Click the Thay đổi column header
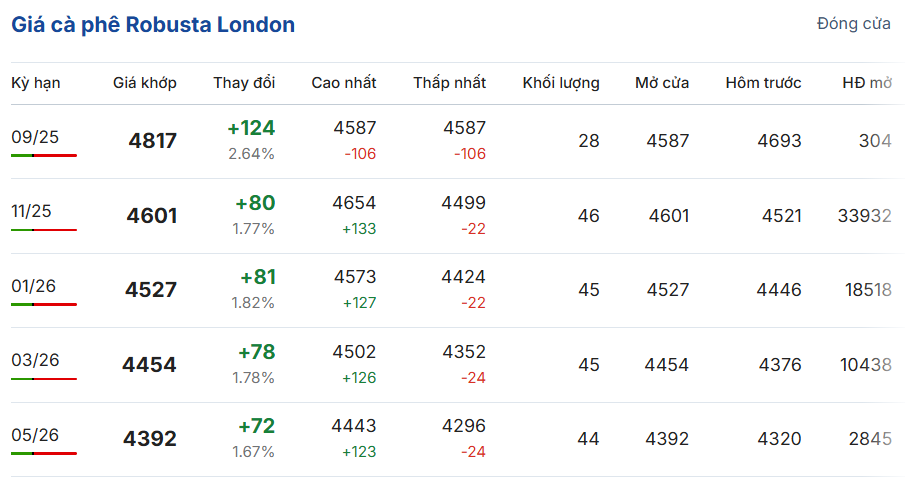The height and width of the screenshot is (482, 911). pos(244,83)
